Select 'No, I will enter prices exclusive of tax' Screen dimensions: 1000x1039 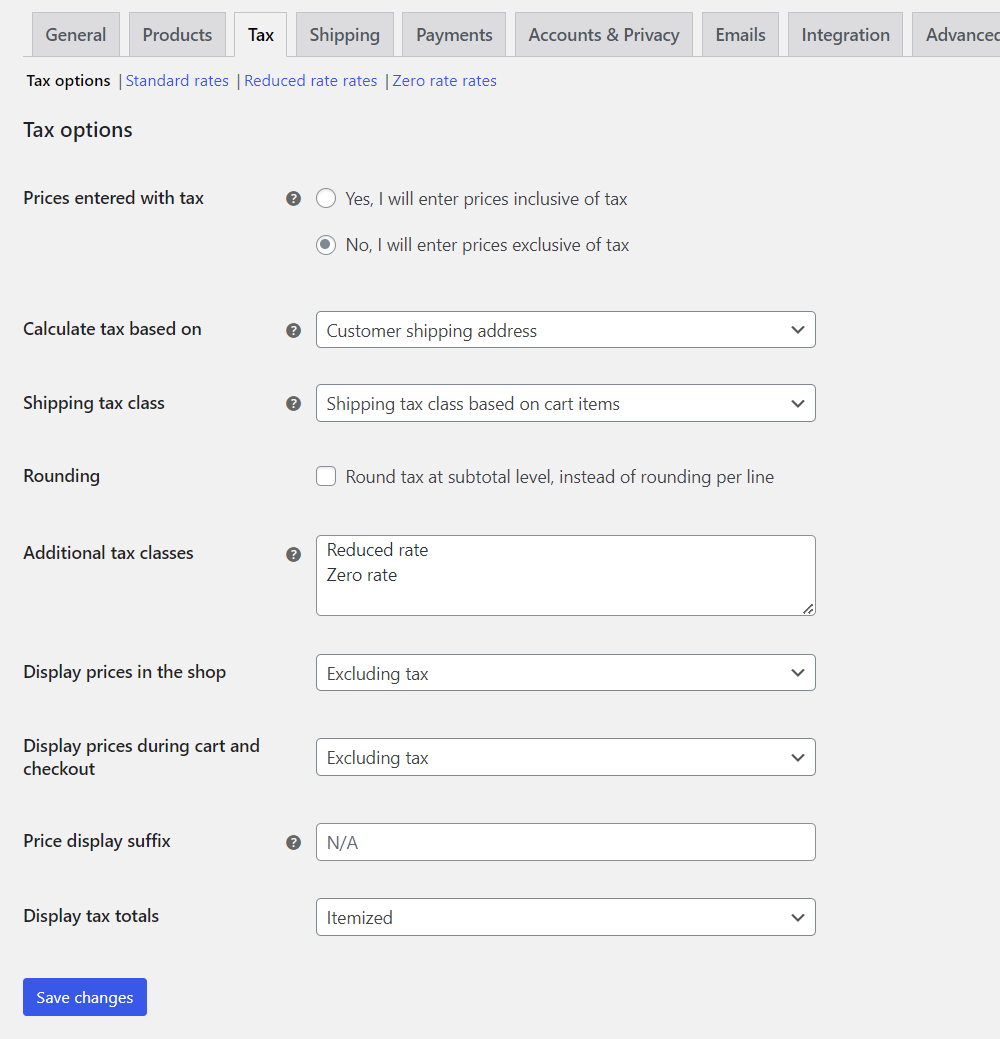point(326,245)
